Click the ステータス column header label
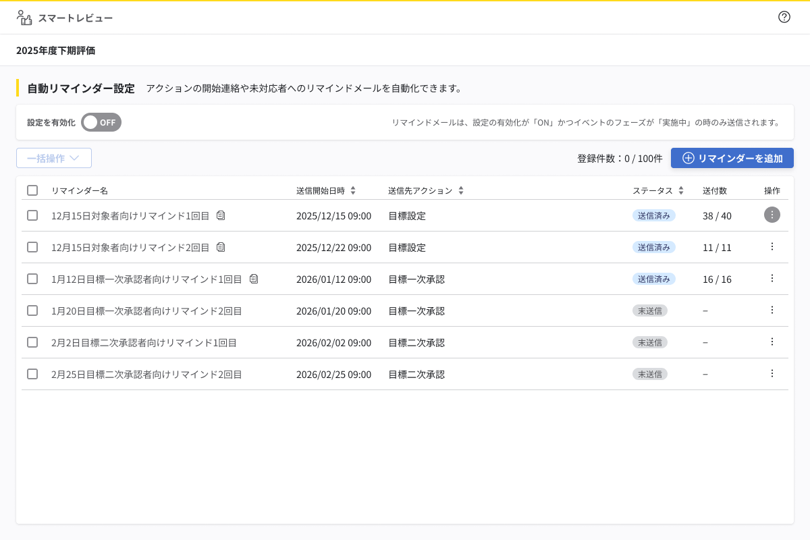This screenshot has height=540, width=810. click(x=652, y=191)
